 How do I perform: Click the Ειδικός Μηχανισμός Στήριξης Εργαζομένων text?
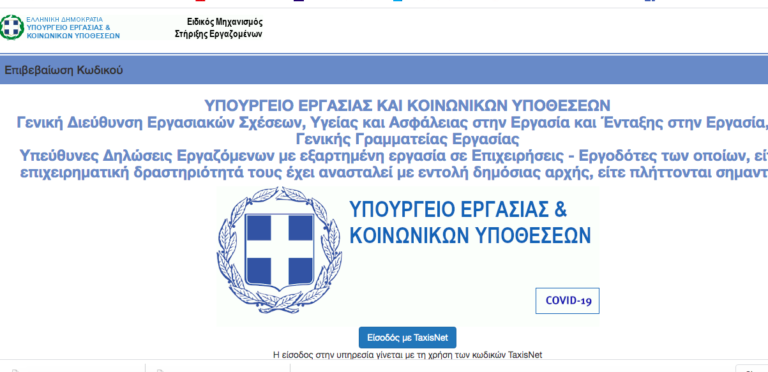[218, 28]
